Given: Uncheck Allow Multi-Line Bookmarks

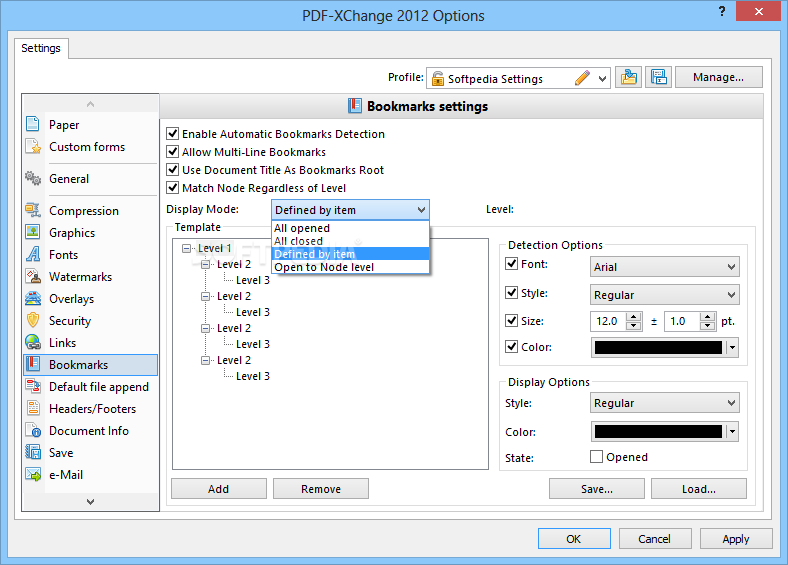Looking at the screenshot, I should click(173, 151).
